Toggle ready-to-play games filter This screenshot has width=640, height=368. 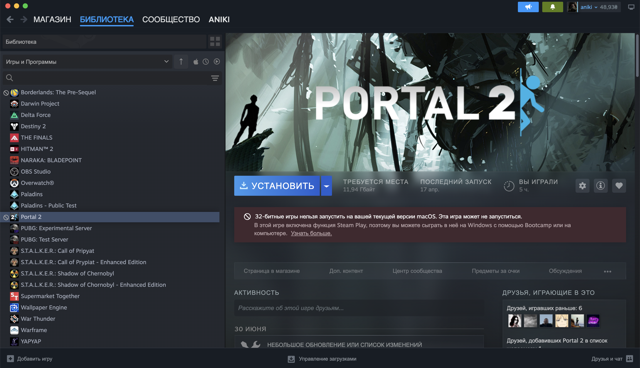(217, 62)
